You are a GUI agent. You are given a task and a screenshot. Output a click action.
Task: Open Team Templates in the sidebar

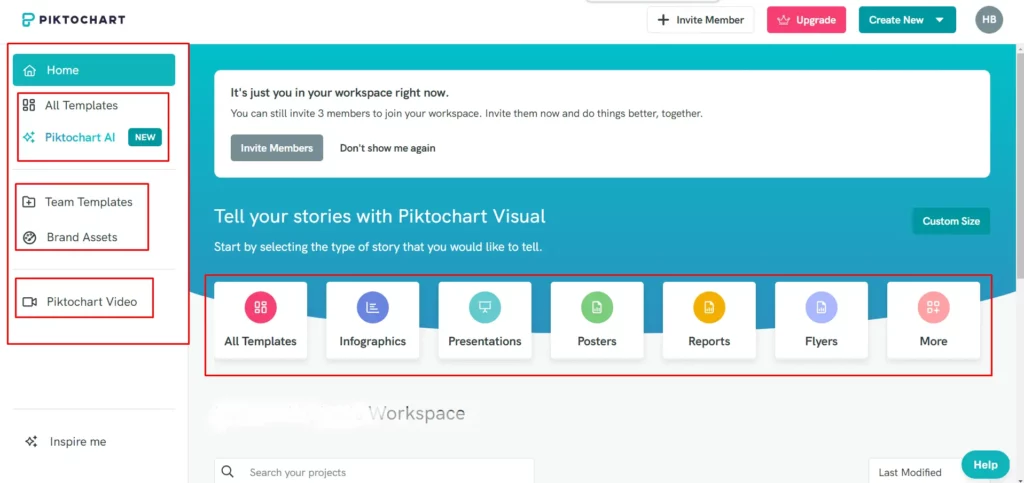click(88, 202)
